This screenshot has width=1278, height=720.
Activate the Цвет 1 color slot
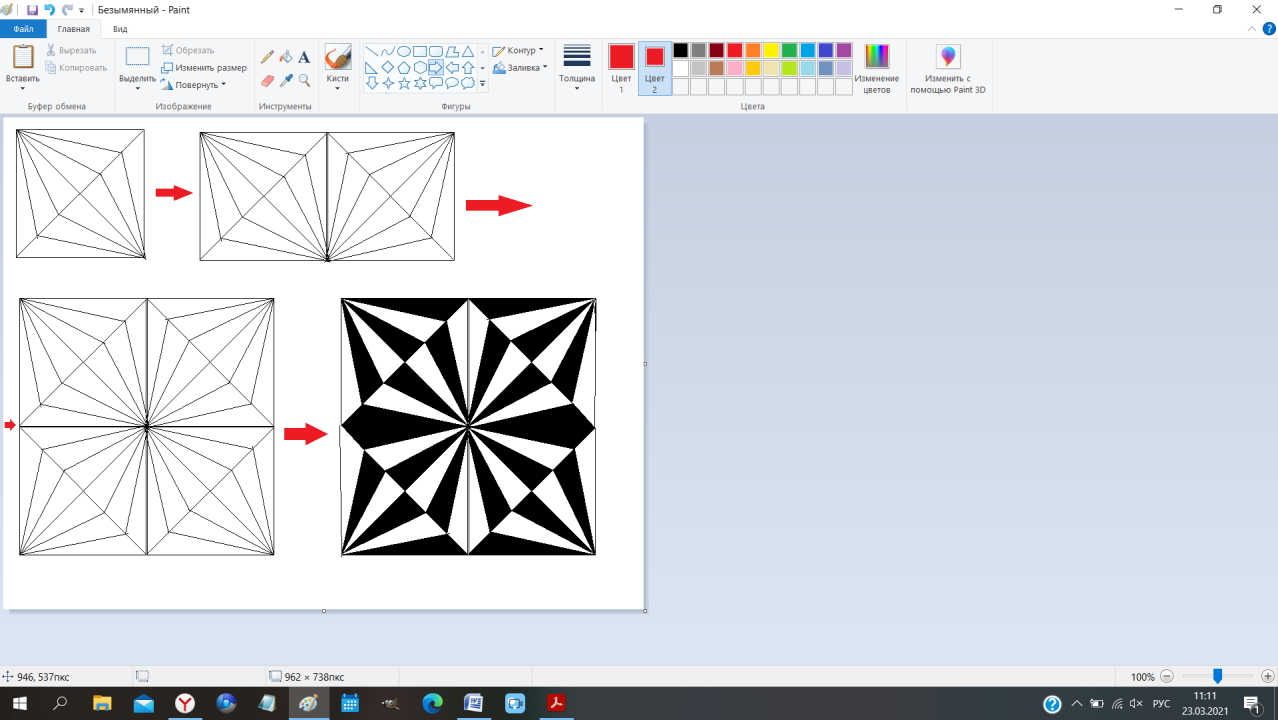pos(621,68)
